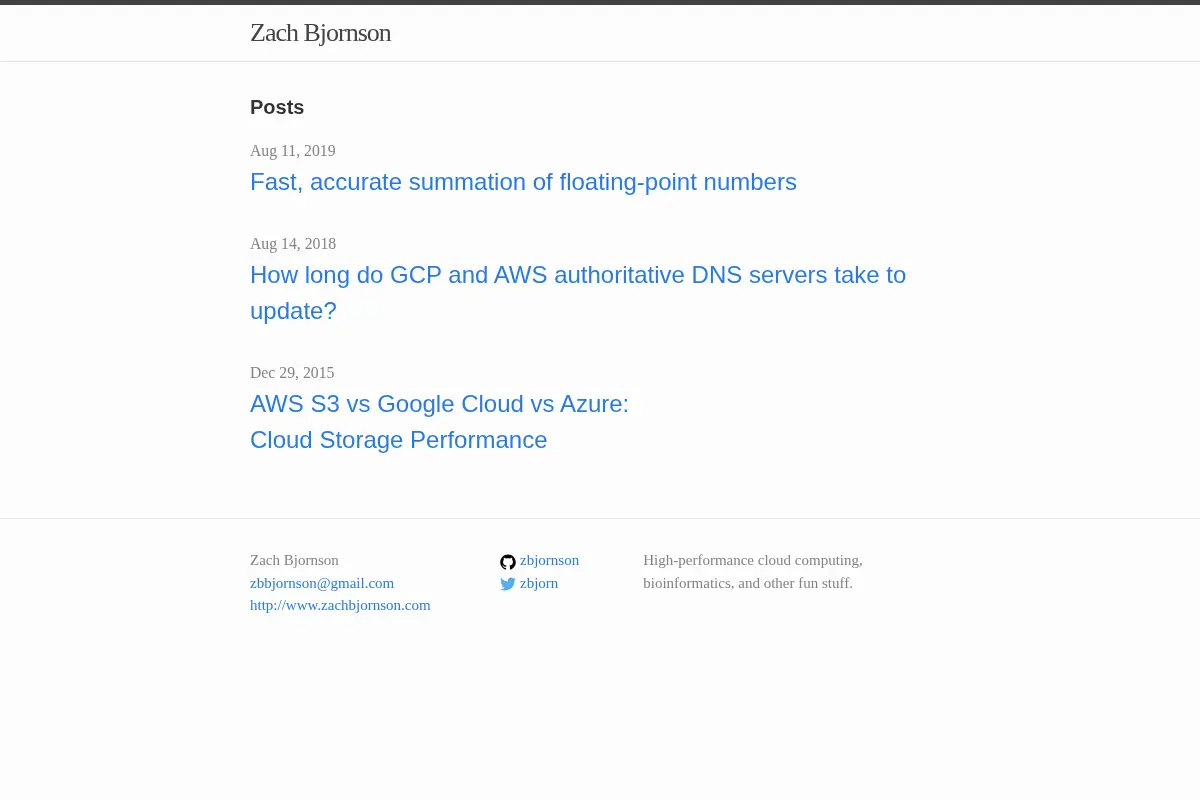
Task: Click the footer name Zach Bjornson
Action: tap(294, 560)
